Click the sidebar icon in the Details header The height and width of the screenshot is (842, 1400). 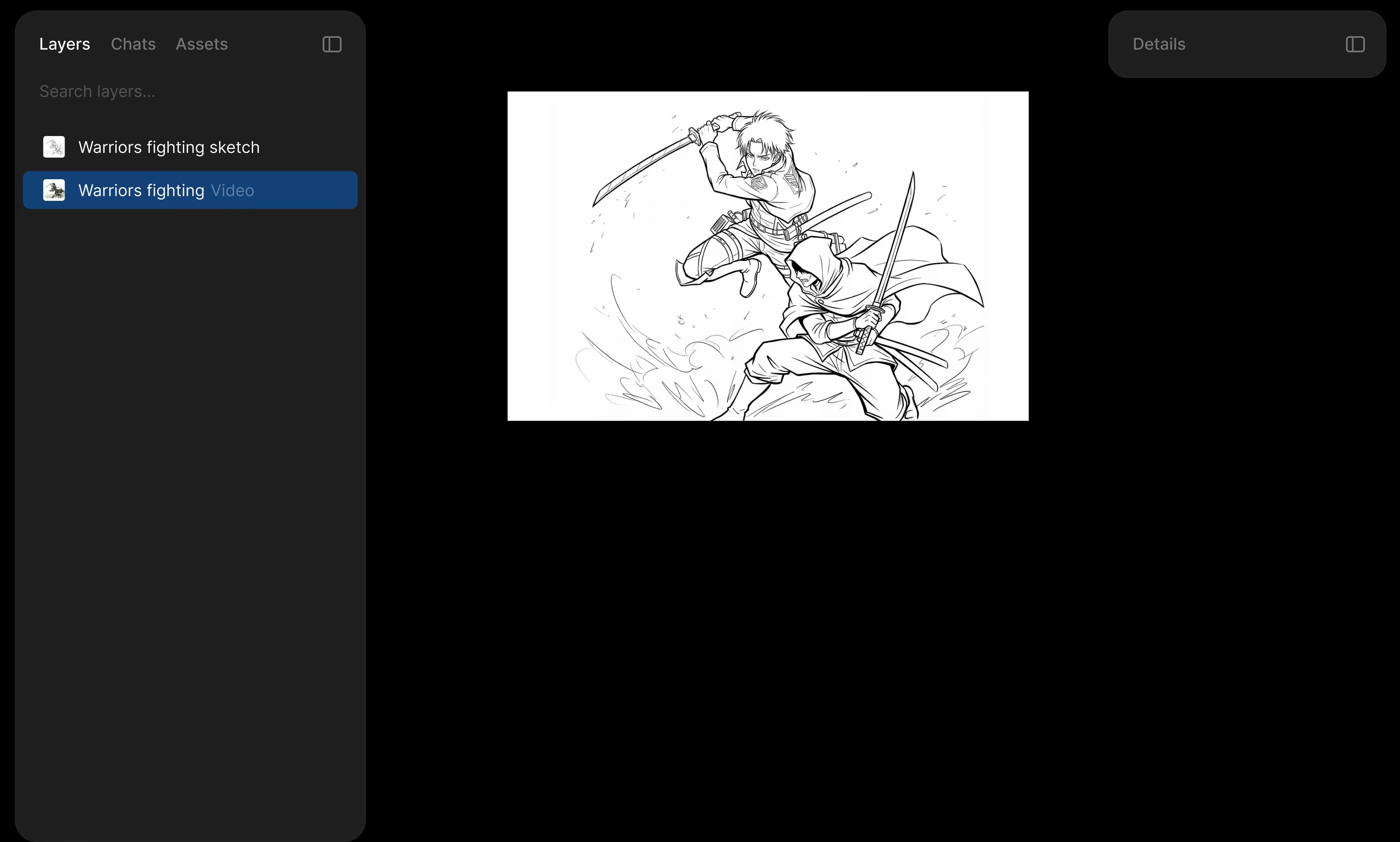[x=1355, y=44]
